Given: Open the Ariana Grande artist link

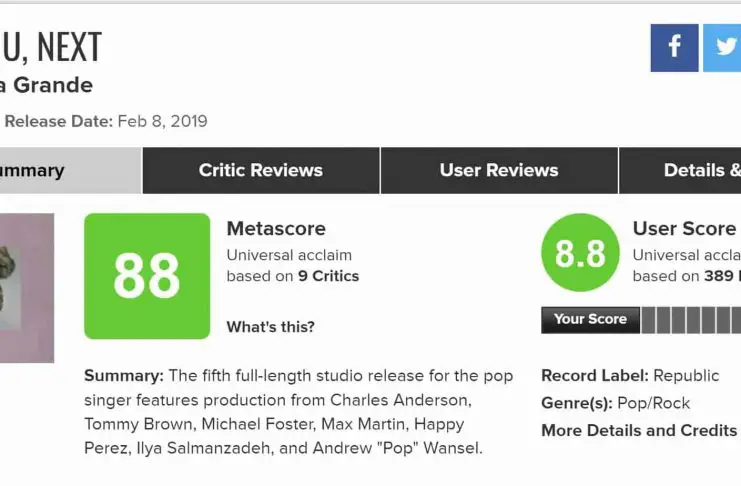Looking at the screenshot, I should [48, 85].
